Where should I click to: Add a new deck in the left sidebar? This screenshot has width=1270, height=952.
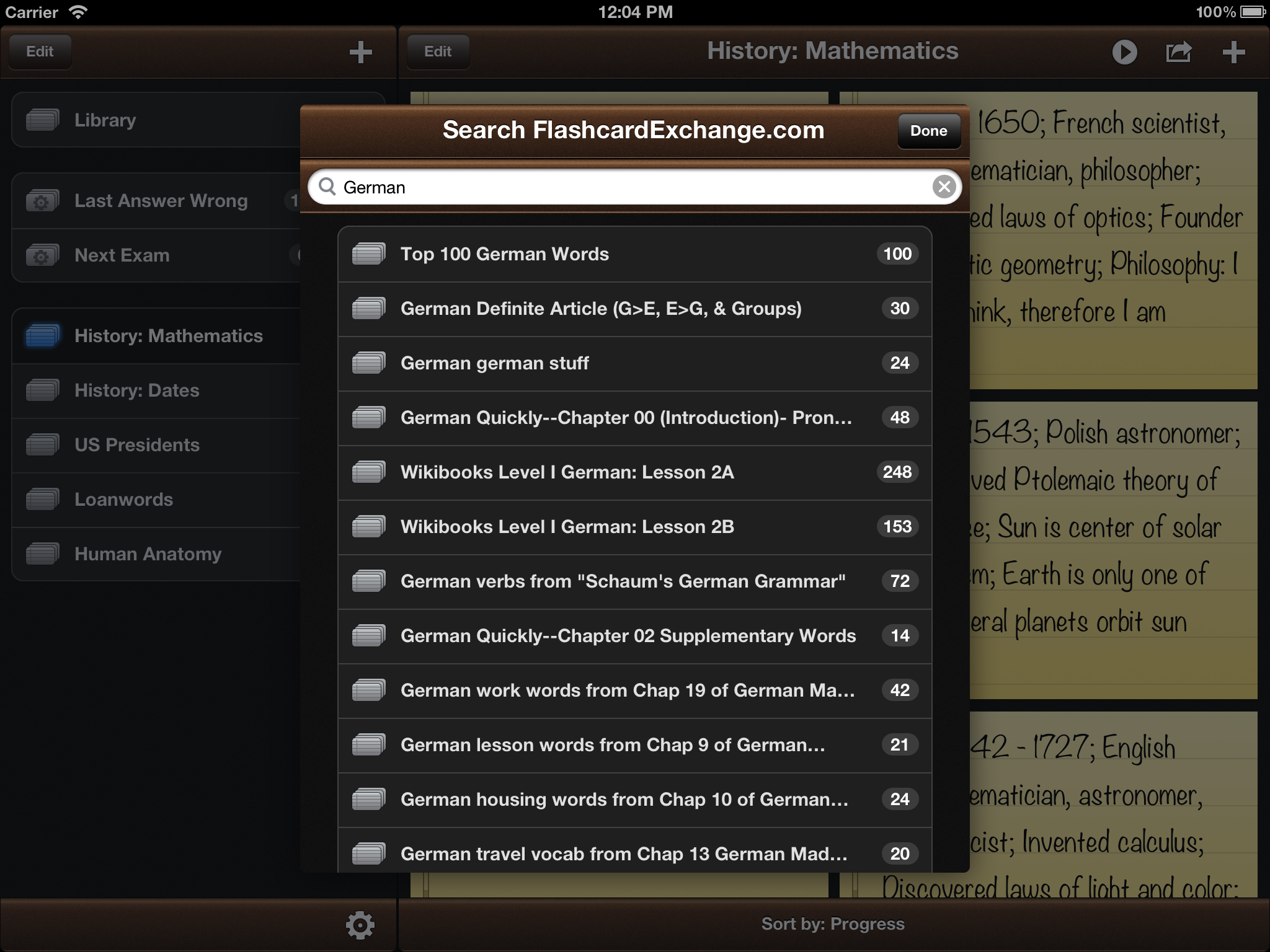[x=362, y=52]
